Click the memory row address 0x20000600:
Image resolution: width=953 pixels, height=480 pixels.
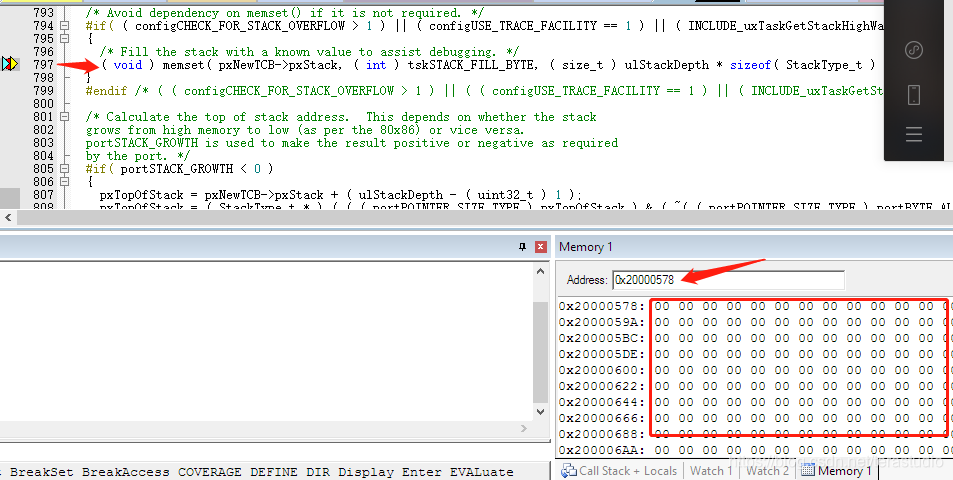[x=602, y=370]
